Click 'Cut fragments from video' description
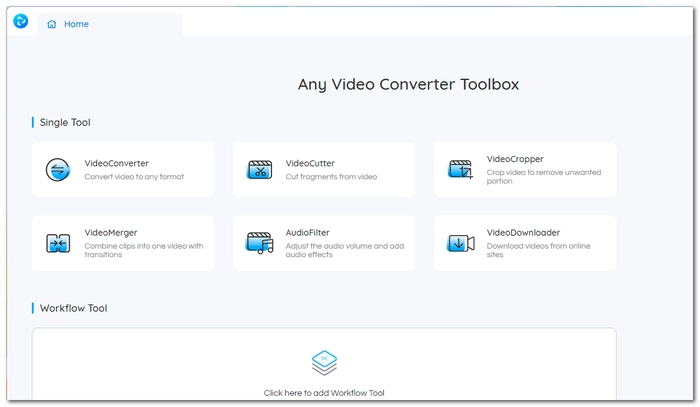The height and width of the screenshot is (407, 700). (x=331, y=177)
